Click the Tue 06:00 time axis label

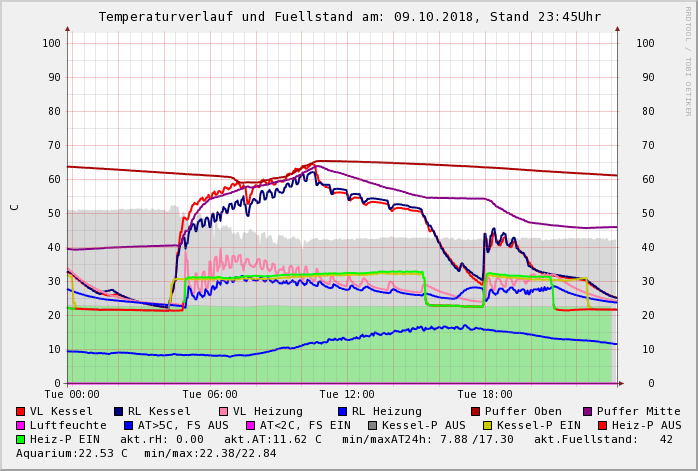click(210, 395)
